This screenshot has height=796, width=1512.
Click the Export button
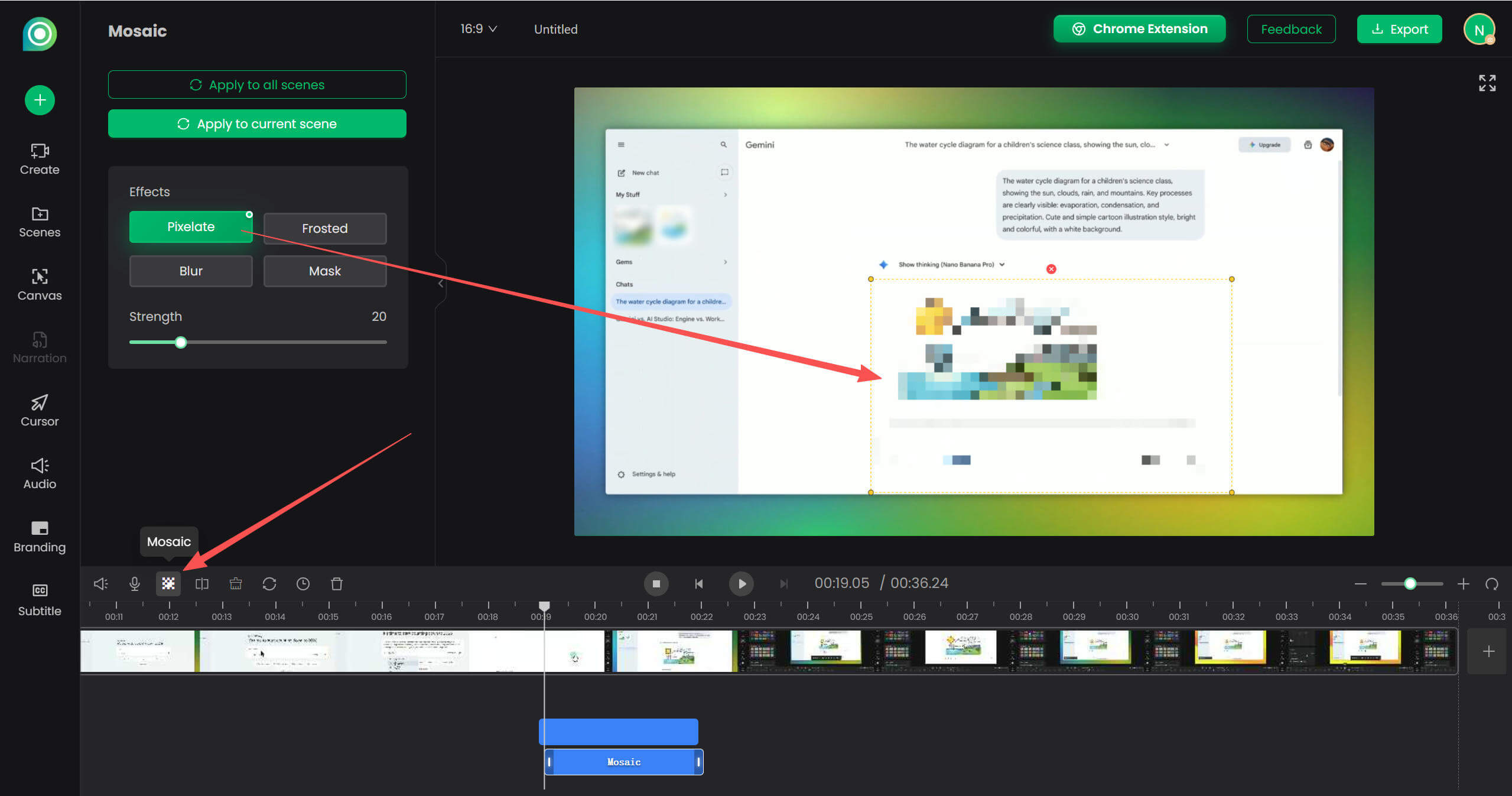[x=1399, y=29]
